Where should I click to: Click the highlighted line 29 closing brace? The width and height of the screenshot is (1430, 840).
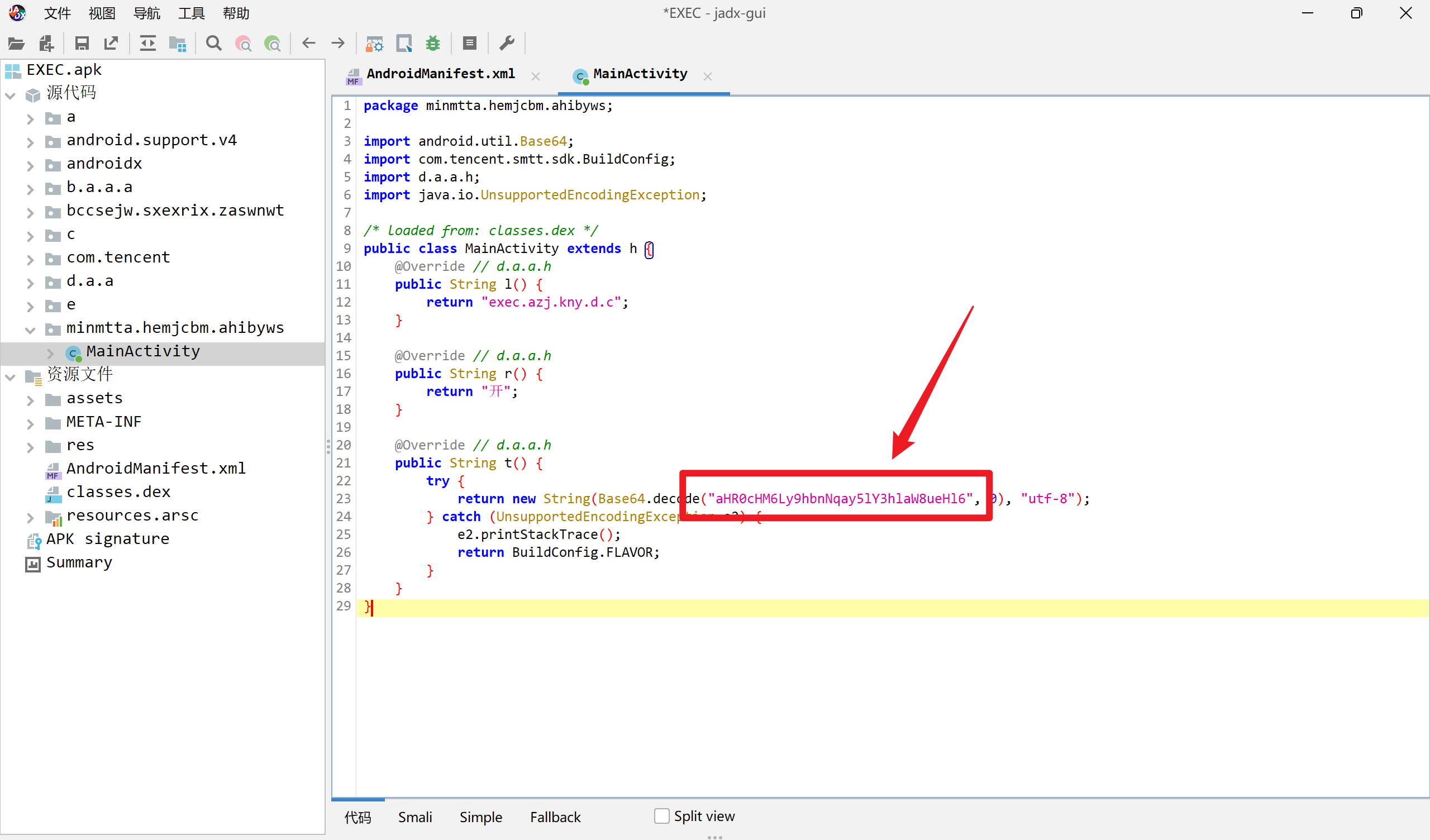pos(368,607)
